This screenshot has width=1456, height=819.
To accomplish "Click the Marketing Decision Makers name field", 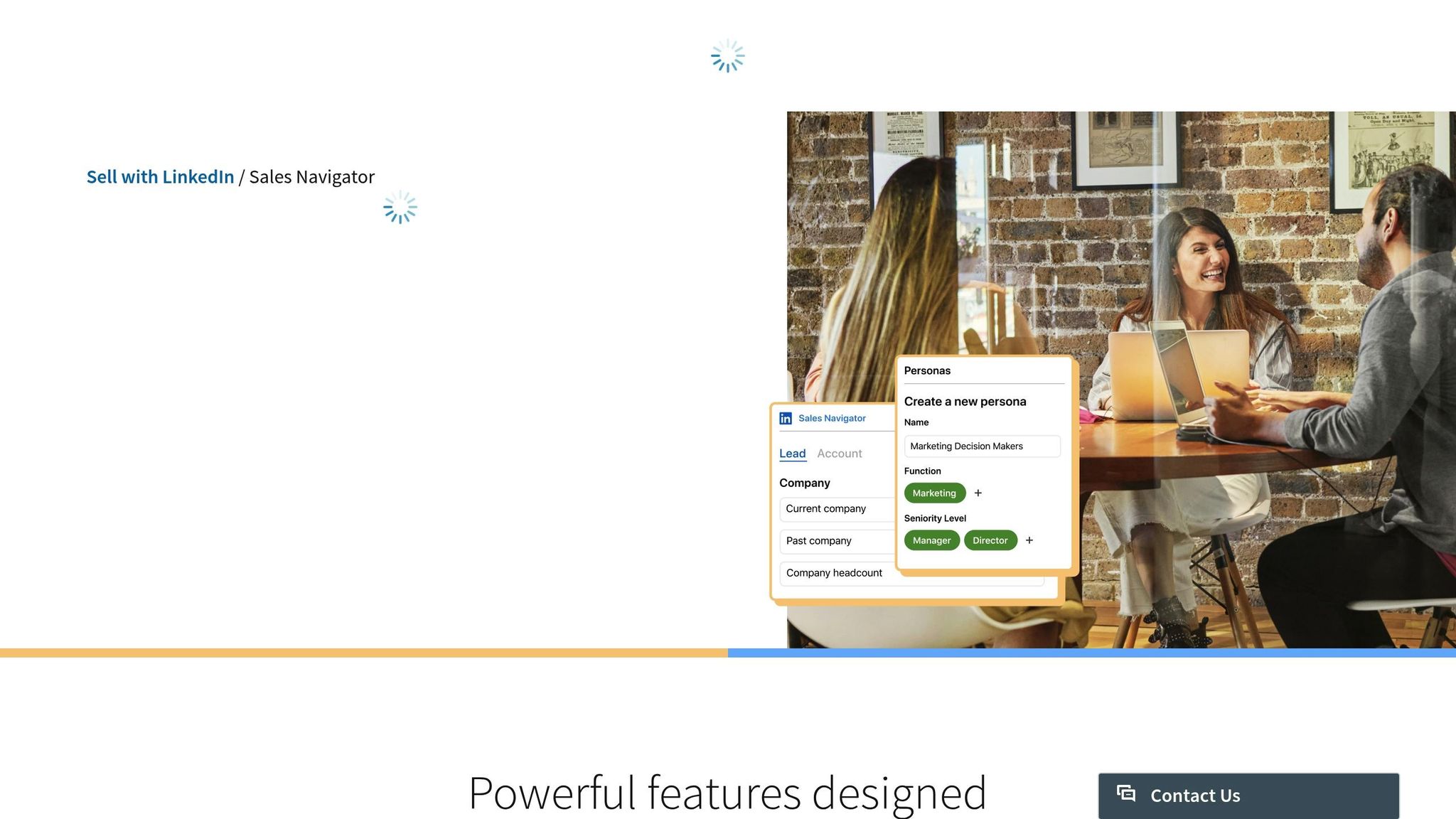I will tap(982, 446).
